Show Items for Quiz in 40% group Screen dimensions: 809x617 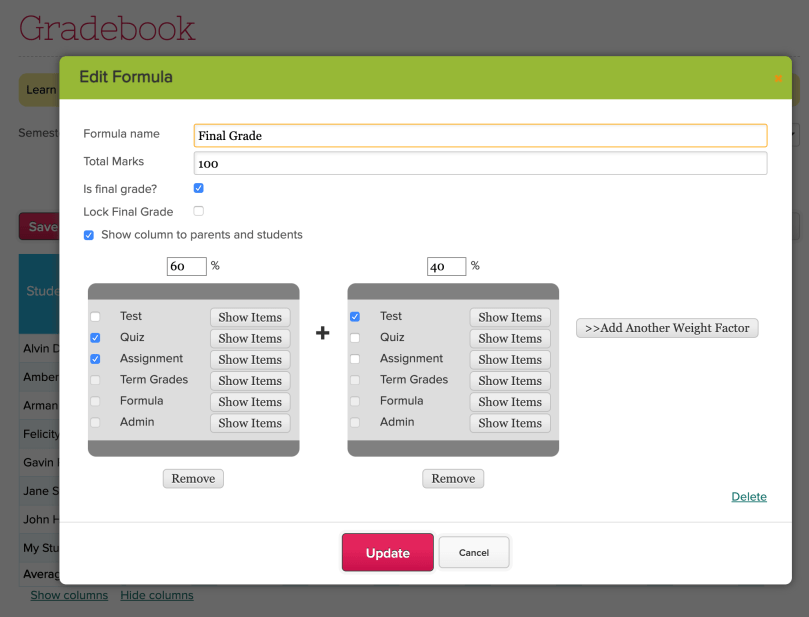click(x=510, y=338)
